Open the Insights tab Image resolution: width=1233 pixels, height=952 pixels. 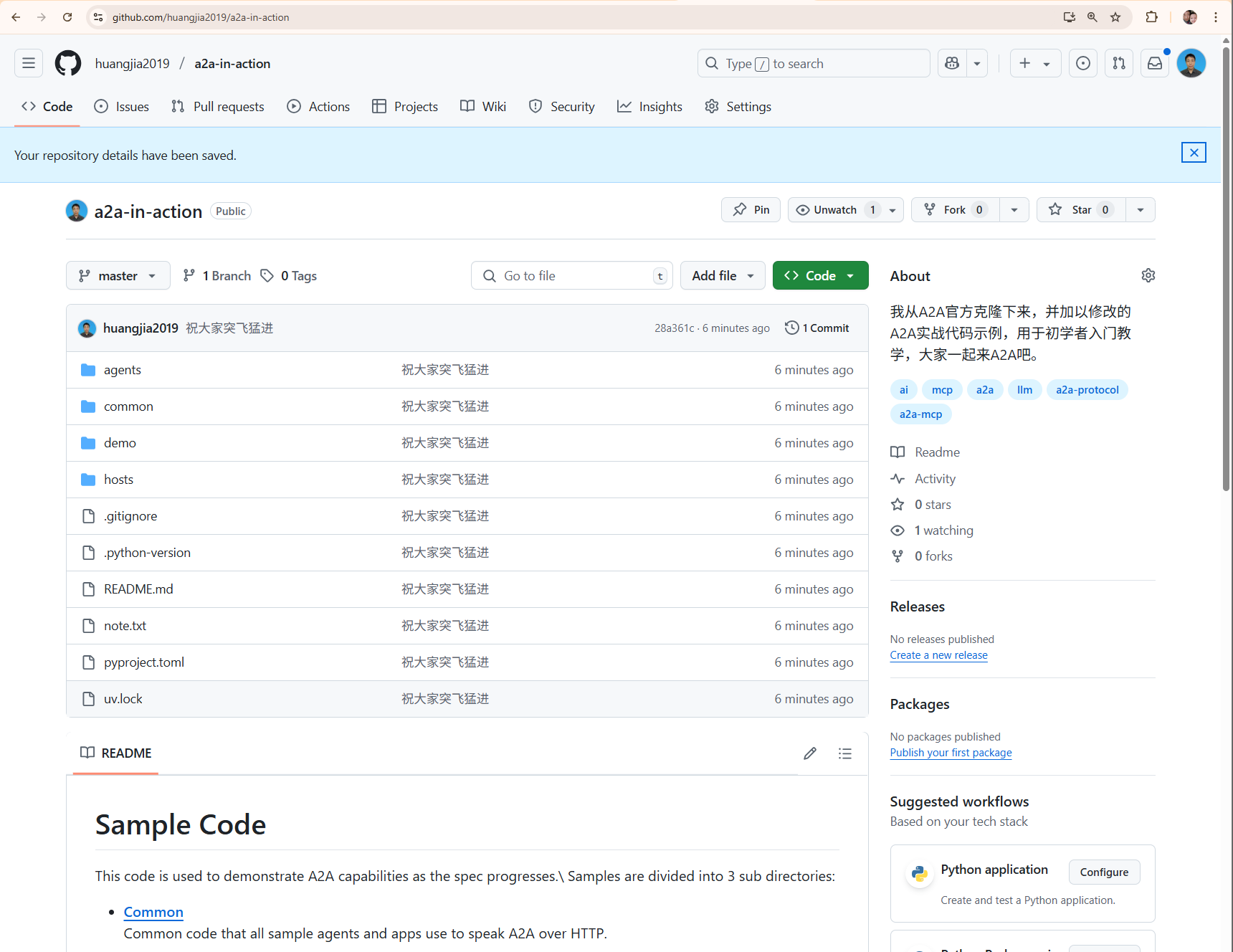(649, 107)
